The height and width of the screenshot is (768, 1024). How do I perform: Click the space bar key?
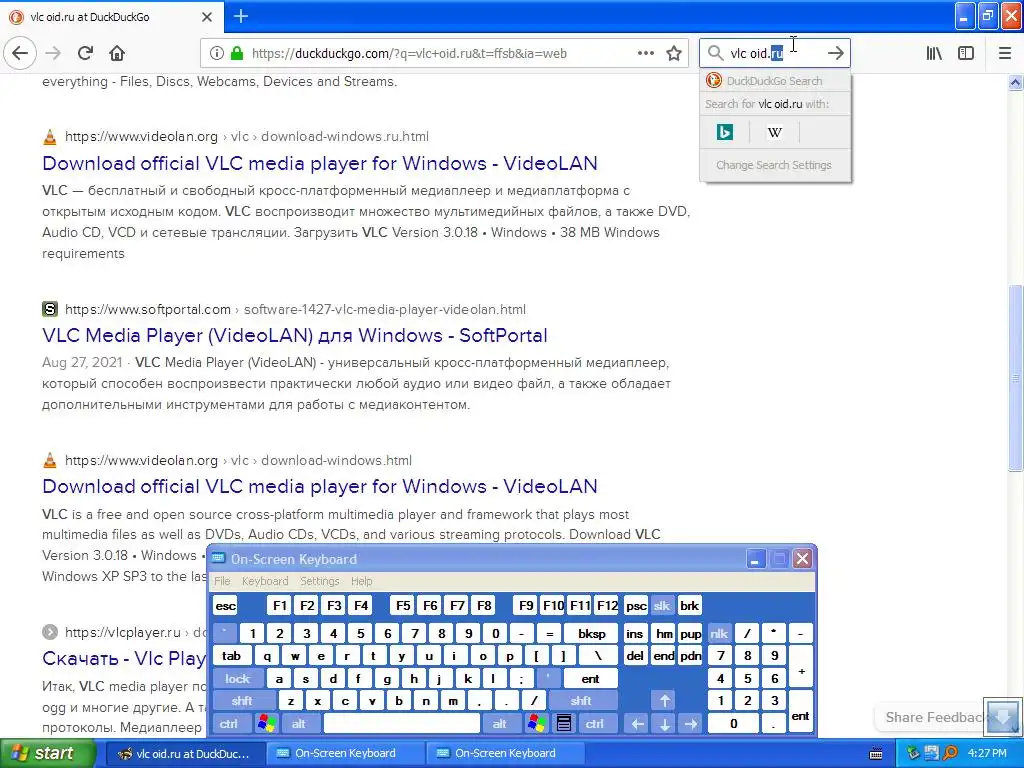coord(402,724)
